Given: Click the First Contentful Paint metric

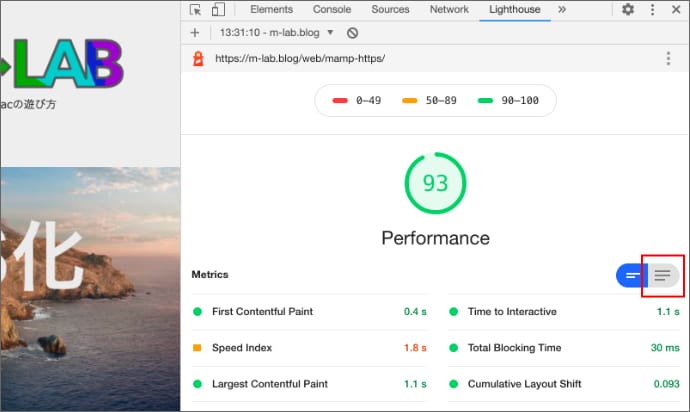Looking at the screenshot, I should pos(262,312).
